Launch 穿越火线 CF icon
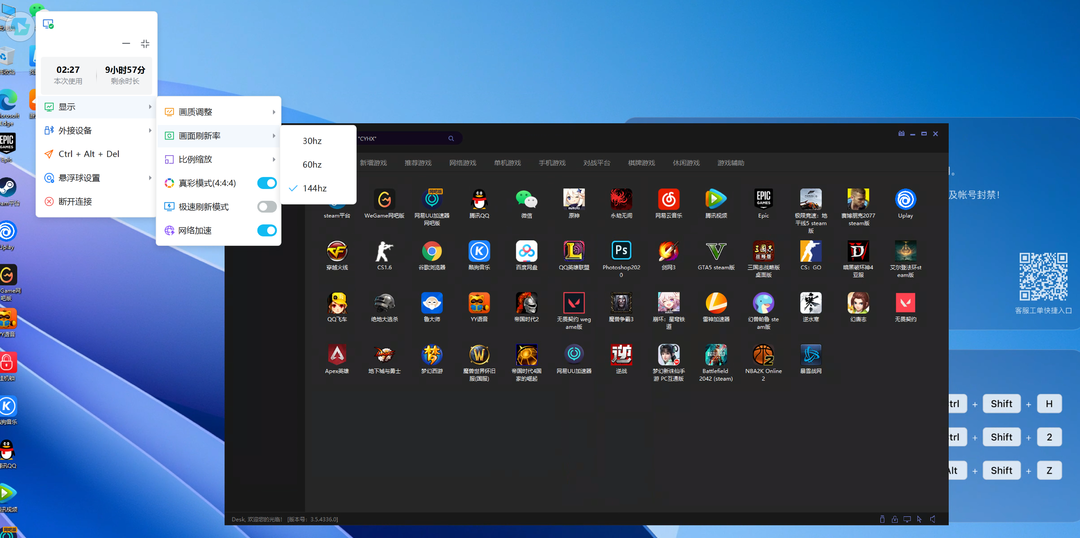Image resolution: width=1080 pixels, height=538 pixels. pos(337,251)
